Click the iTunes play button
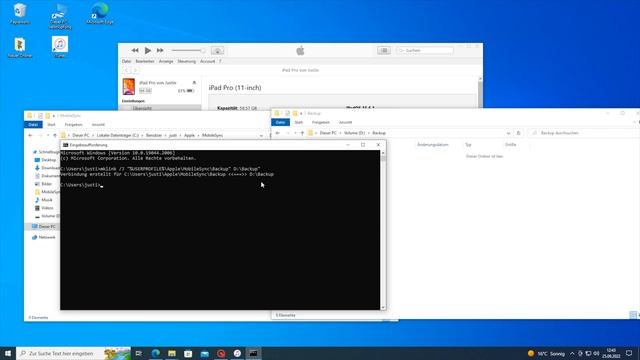The width and height of the screenshot is (640, 360). point(148,50)
